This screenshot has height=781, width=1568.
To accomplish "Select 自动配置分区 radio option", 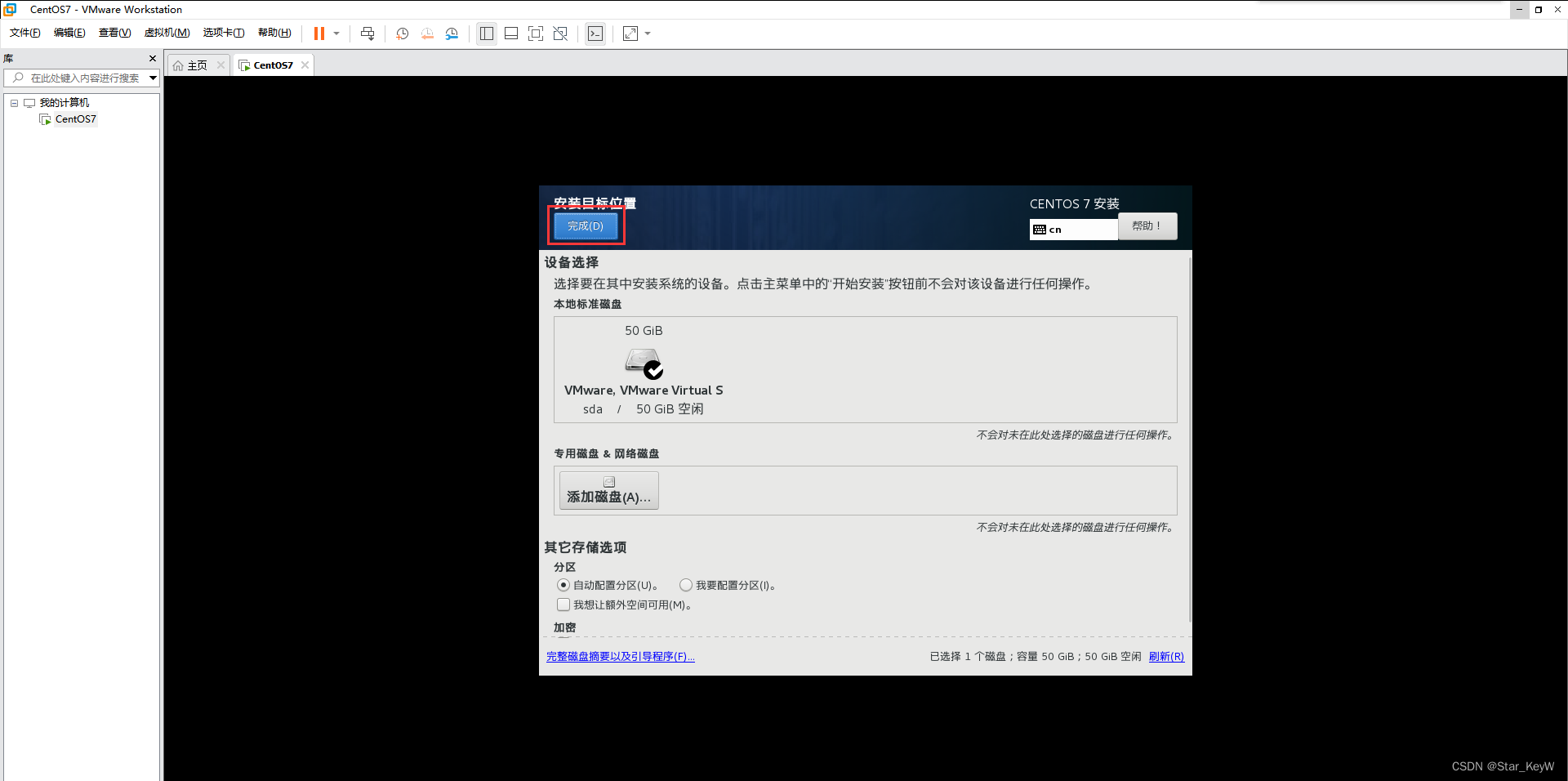I will 563,585.
